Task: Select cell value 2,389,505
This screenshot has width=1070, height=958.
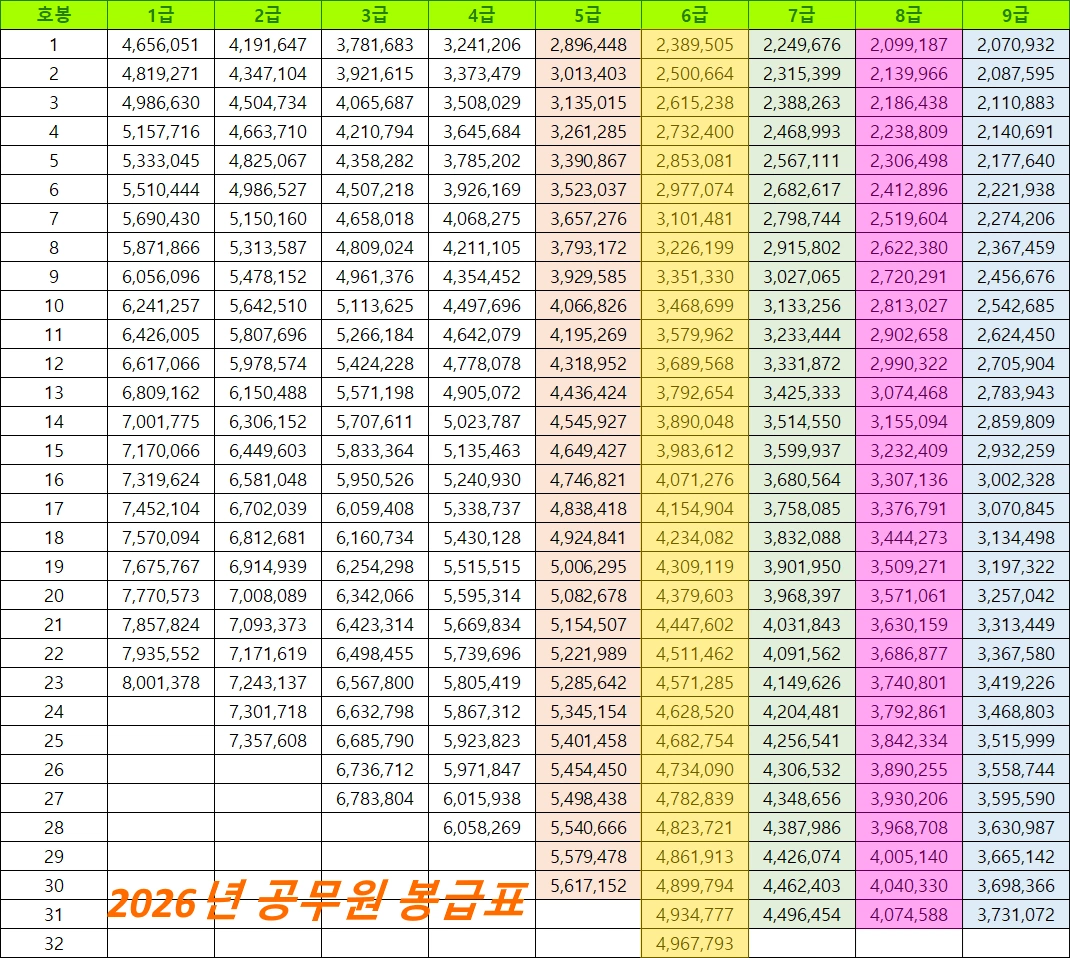Action: pos(695,45)
